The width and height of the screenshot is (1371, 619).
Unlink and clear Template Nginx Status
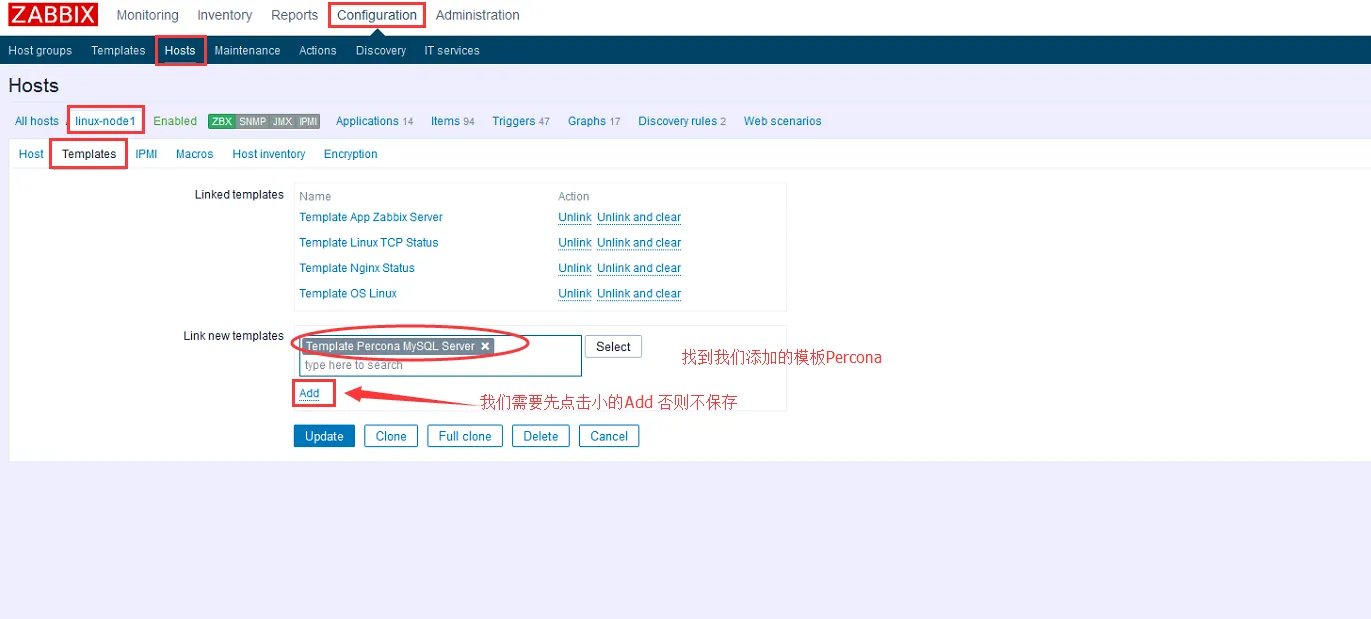point(639,268)
